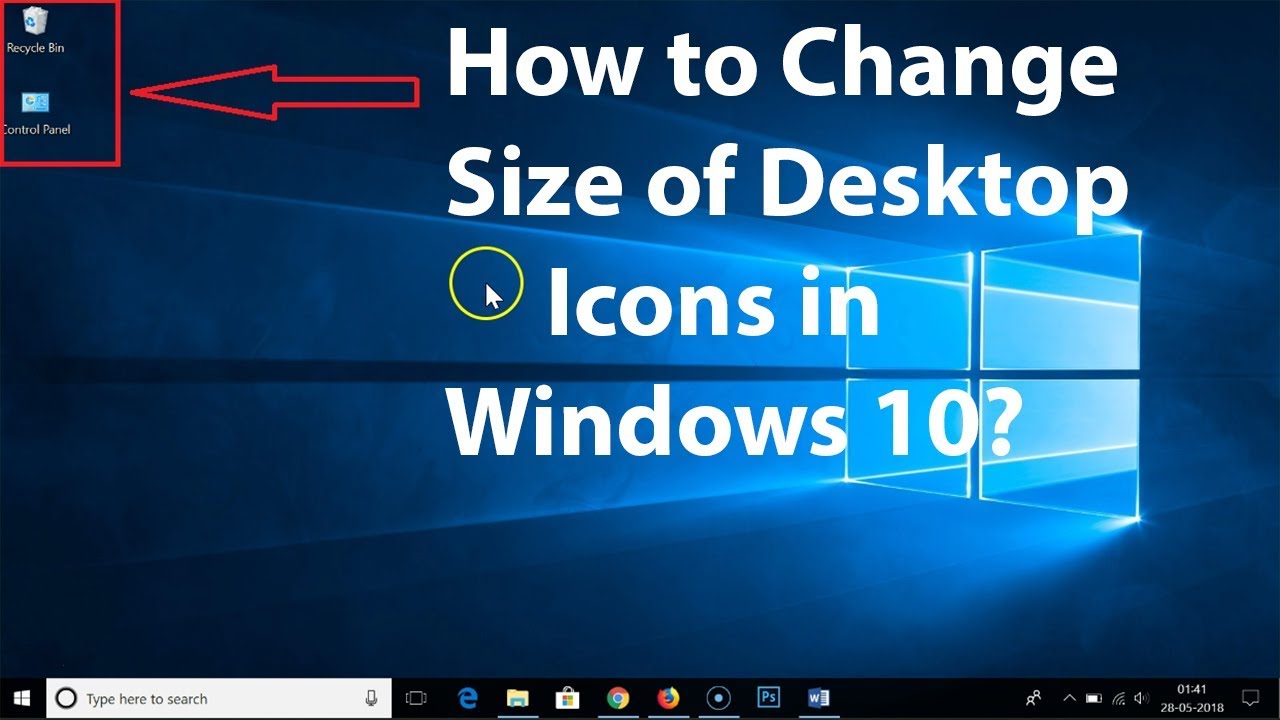Open Microsoft Store from the taskbar
This screenshot has width=1280, height=720.
point(567,698)
